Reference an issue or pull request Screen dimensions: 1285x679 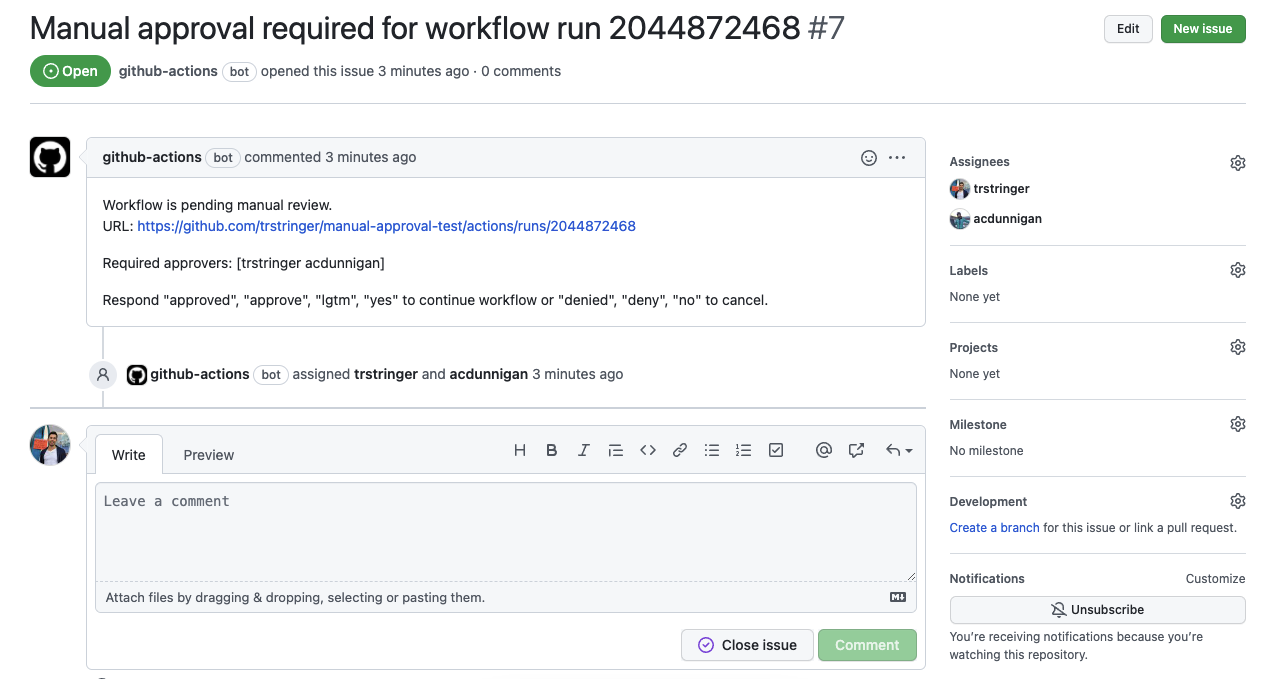(856, 451)
